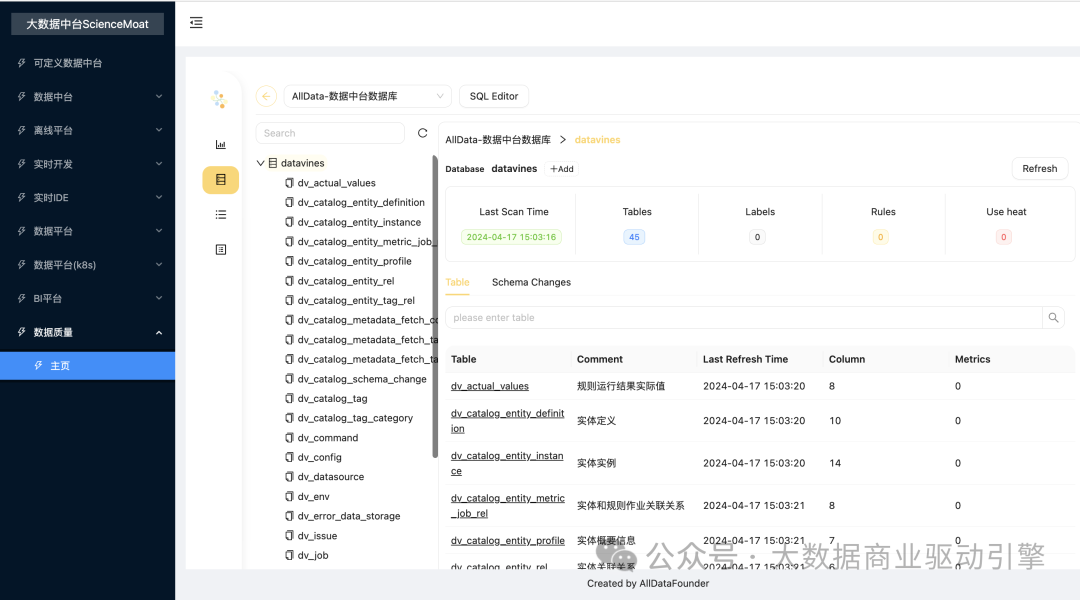The width and height of the screenshot is (1080, 600).
Task: Focus the 'please enter table' search field
Action: 742,318
